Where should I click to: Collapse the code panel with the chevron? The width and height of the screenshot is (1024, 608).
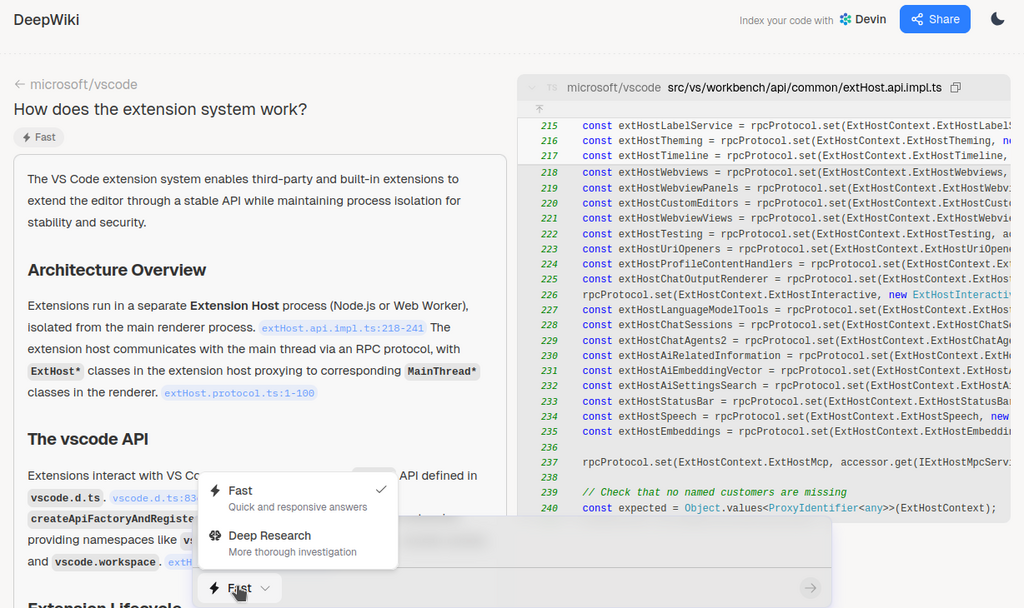532,88
